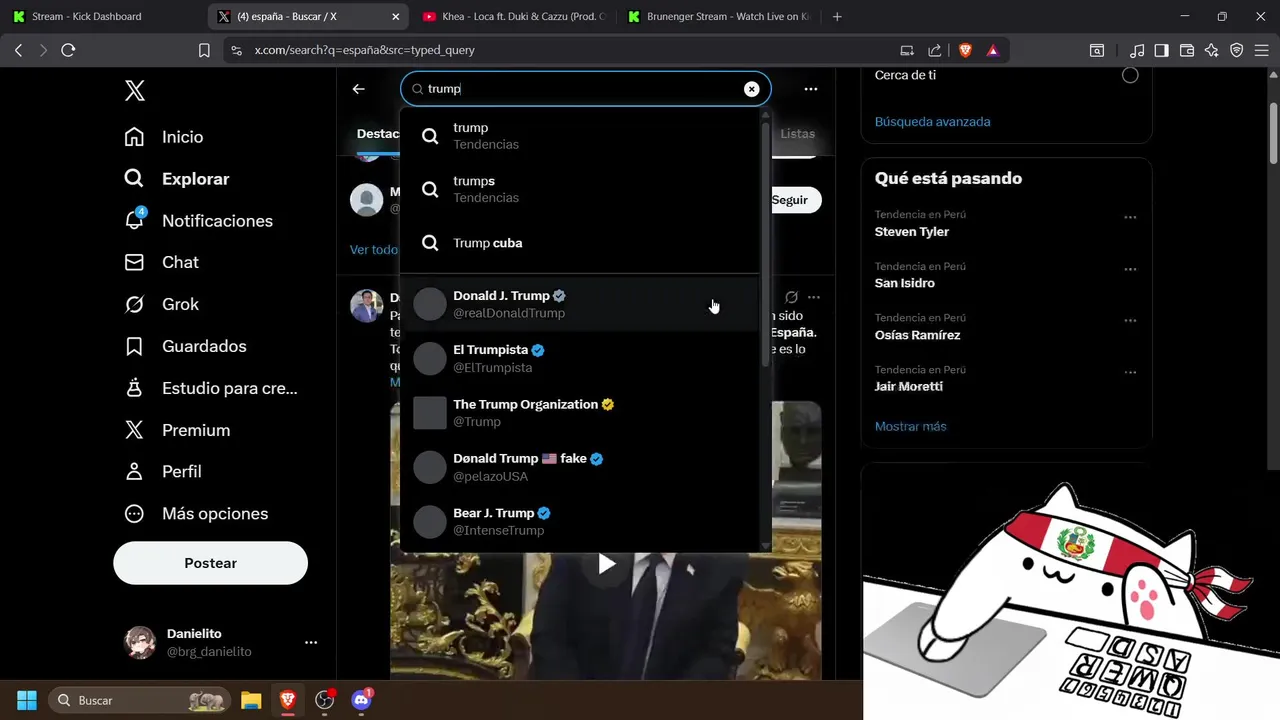Open Brave VPN shield icon
The height and width of the screenshot is (720, 1280).
(1237, 50)
